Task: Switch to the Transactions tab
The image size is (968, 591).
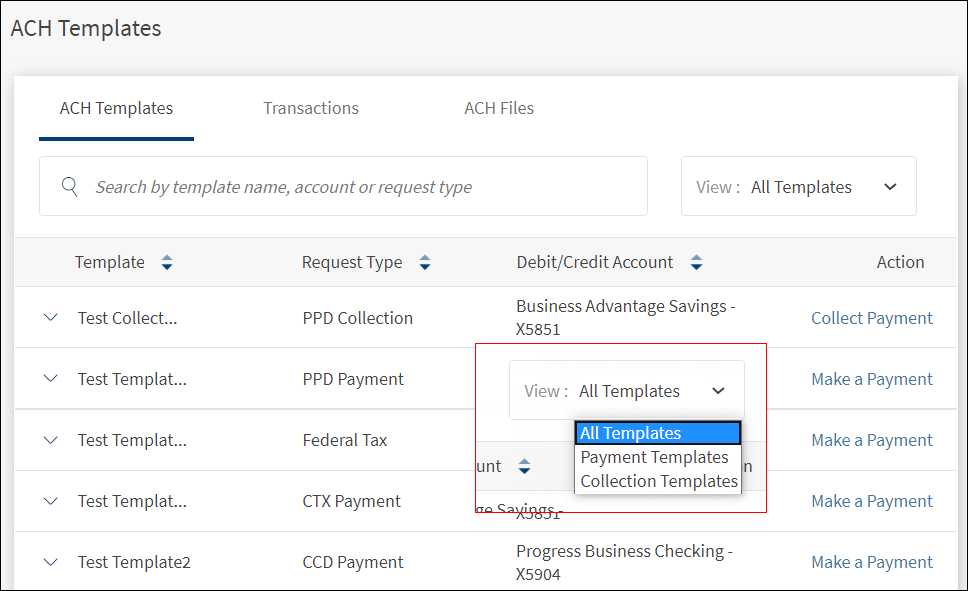Action: [311, 108]
